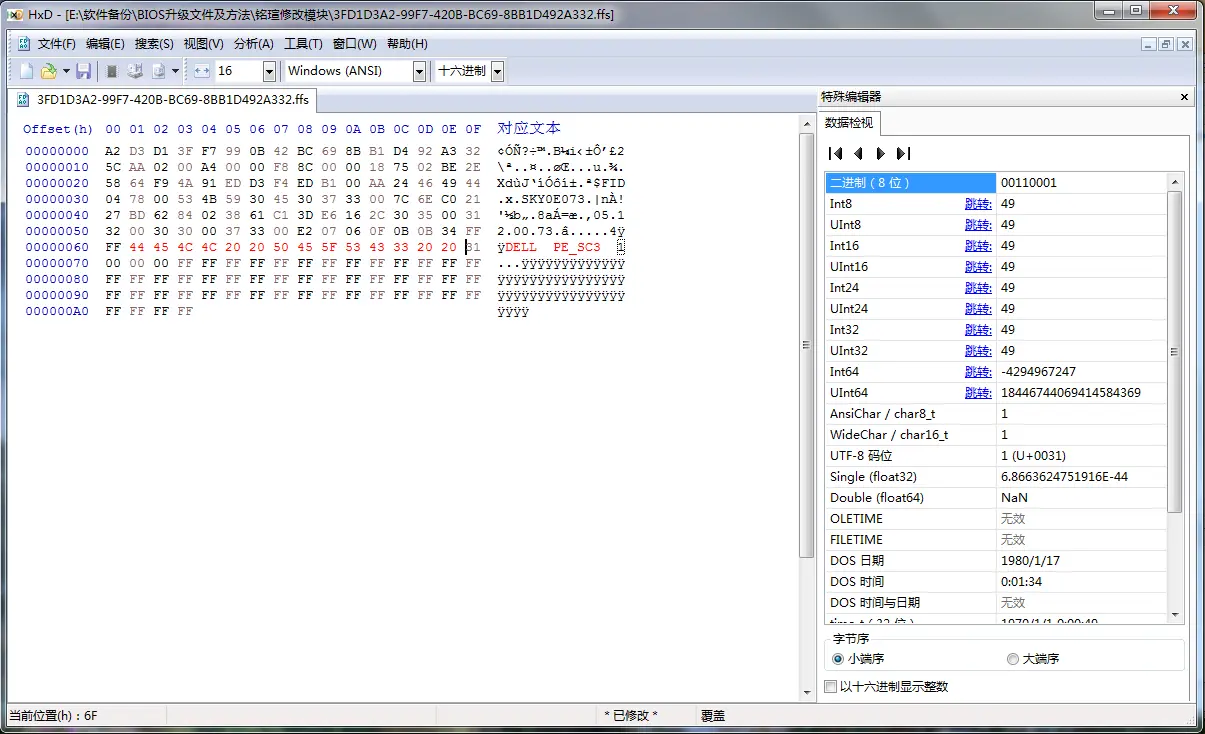Image resolution: width=1205 pixels, height=734 pixels.
Task: Click the document icon left of 文件 menu
Action: (24, 44)
